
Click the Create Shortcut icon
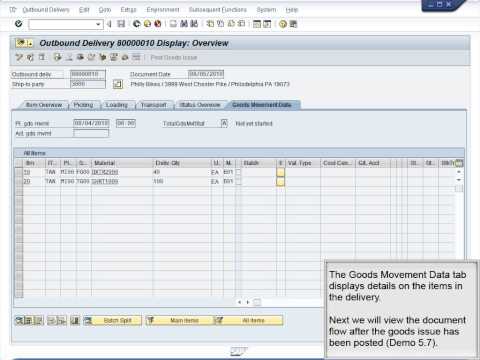[267, 24]
